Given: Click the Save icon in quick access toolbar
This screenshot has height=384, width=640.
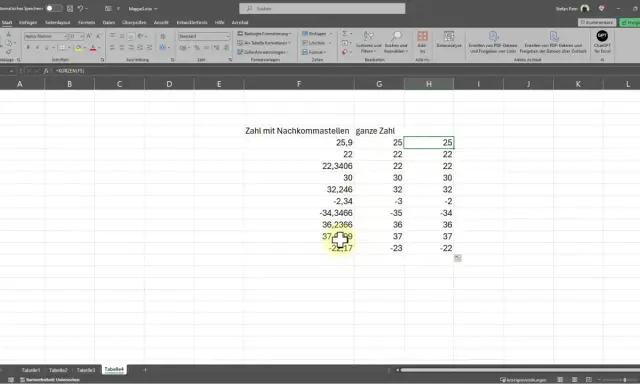Looking at the screenshot, I should pyautogui.click(x=70, y=8).
